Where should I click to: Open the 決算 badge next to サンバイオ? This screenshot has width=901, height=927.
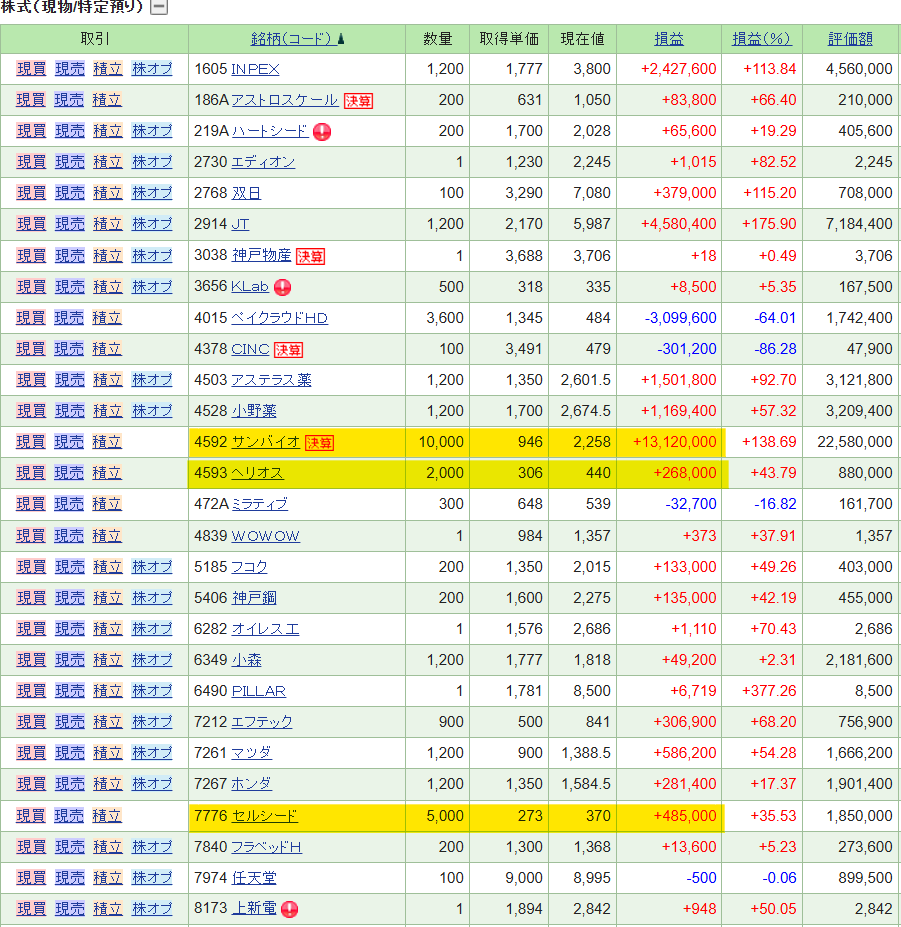320,442
